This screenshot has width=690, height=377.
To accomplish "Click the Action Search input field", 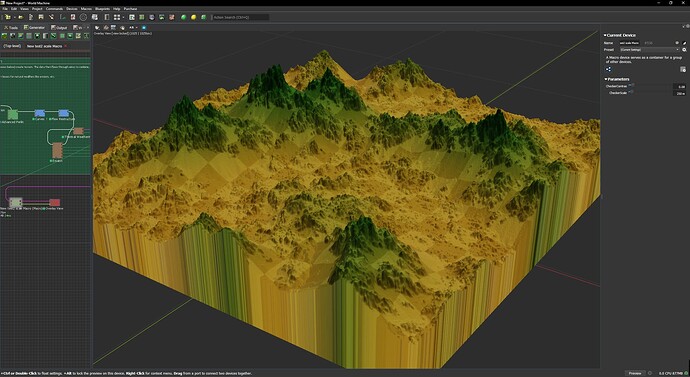I will tap(240, 17).
